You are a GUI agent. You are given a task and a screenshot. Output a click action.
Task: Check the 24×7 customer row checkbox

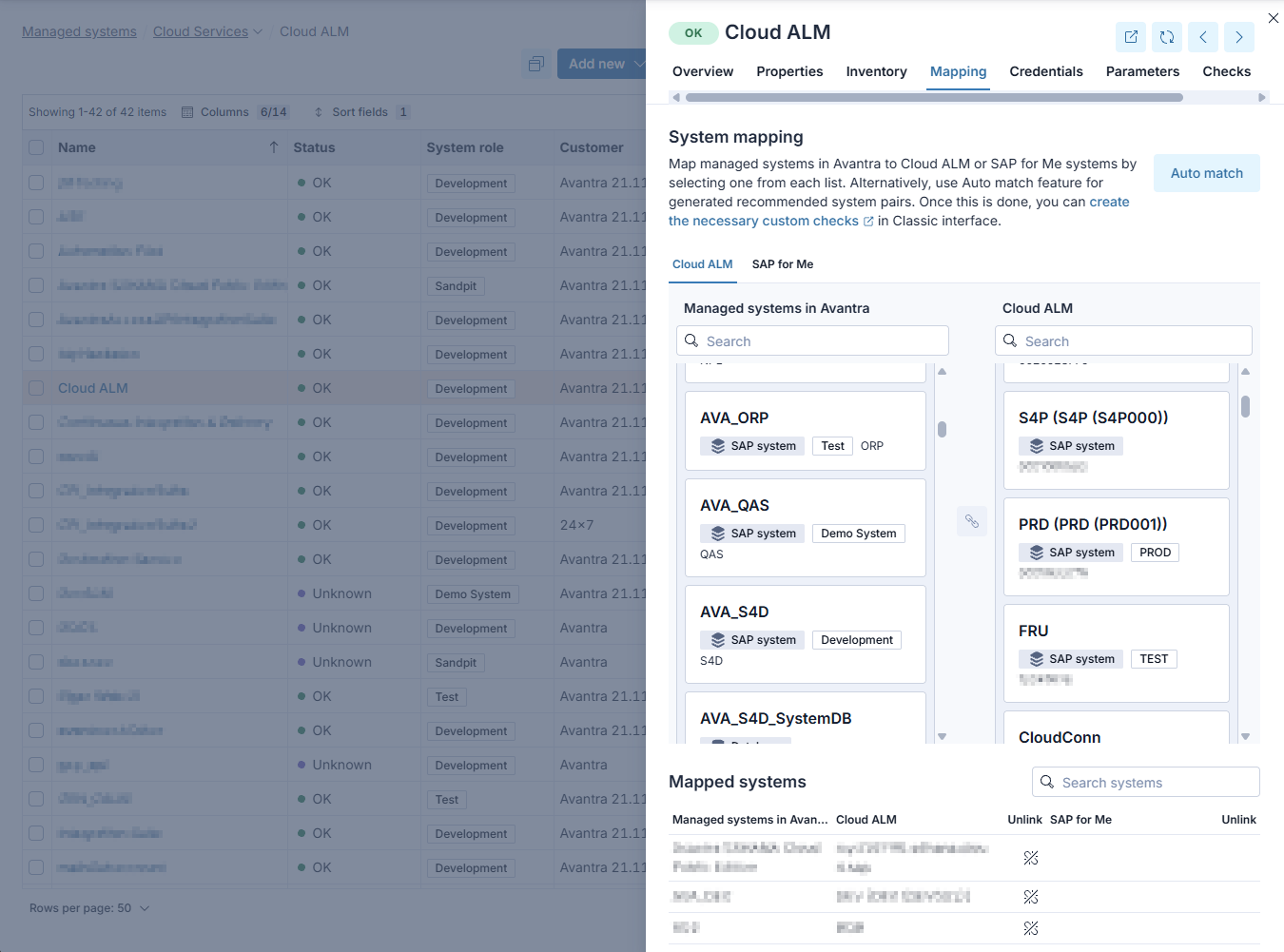coord(36,525)
